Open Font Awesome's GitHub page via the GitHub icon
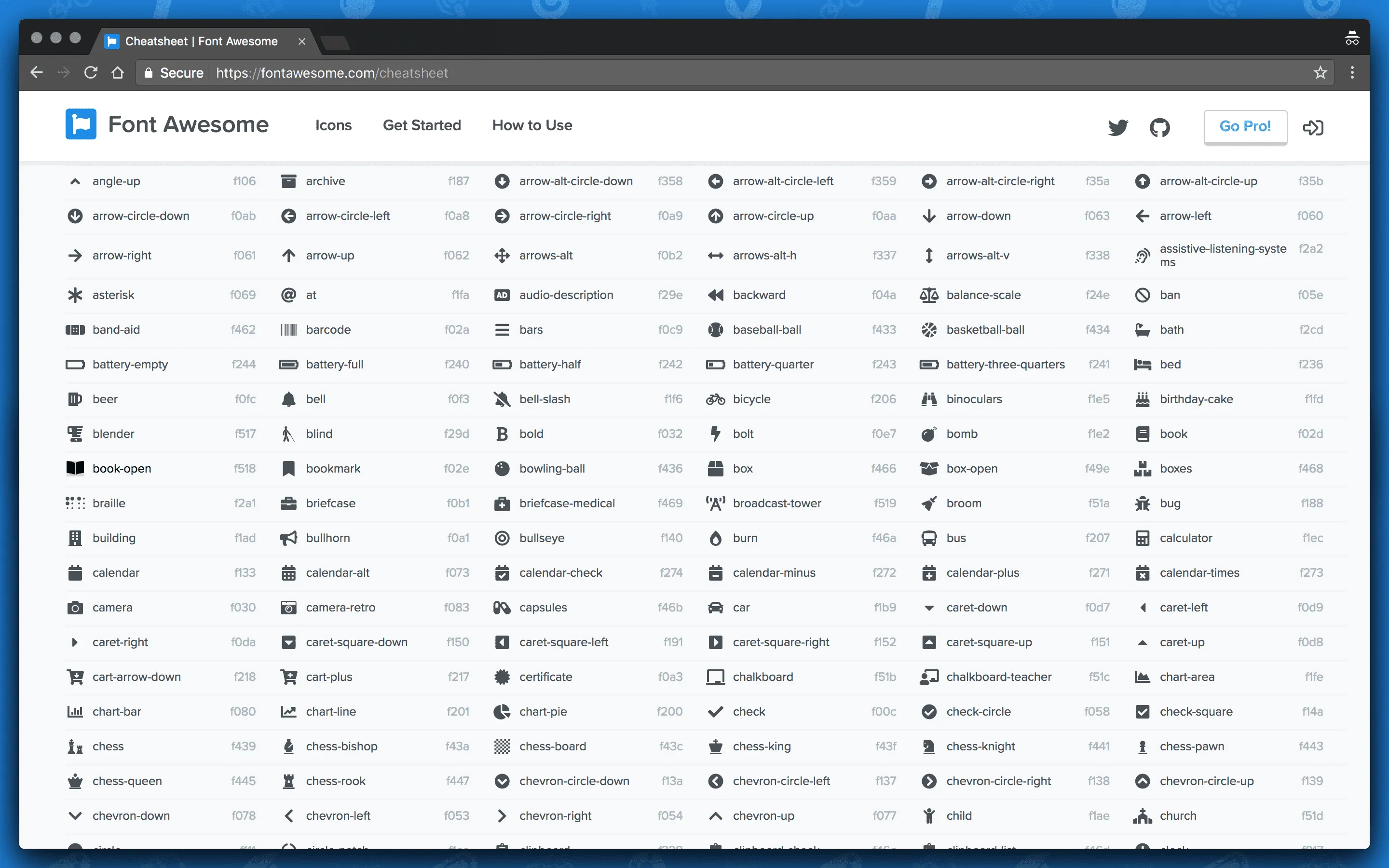Viewport: 1389px width, 868px height. pyautogui.click(x=1160, y=127)
